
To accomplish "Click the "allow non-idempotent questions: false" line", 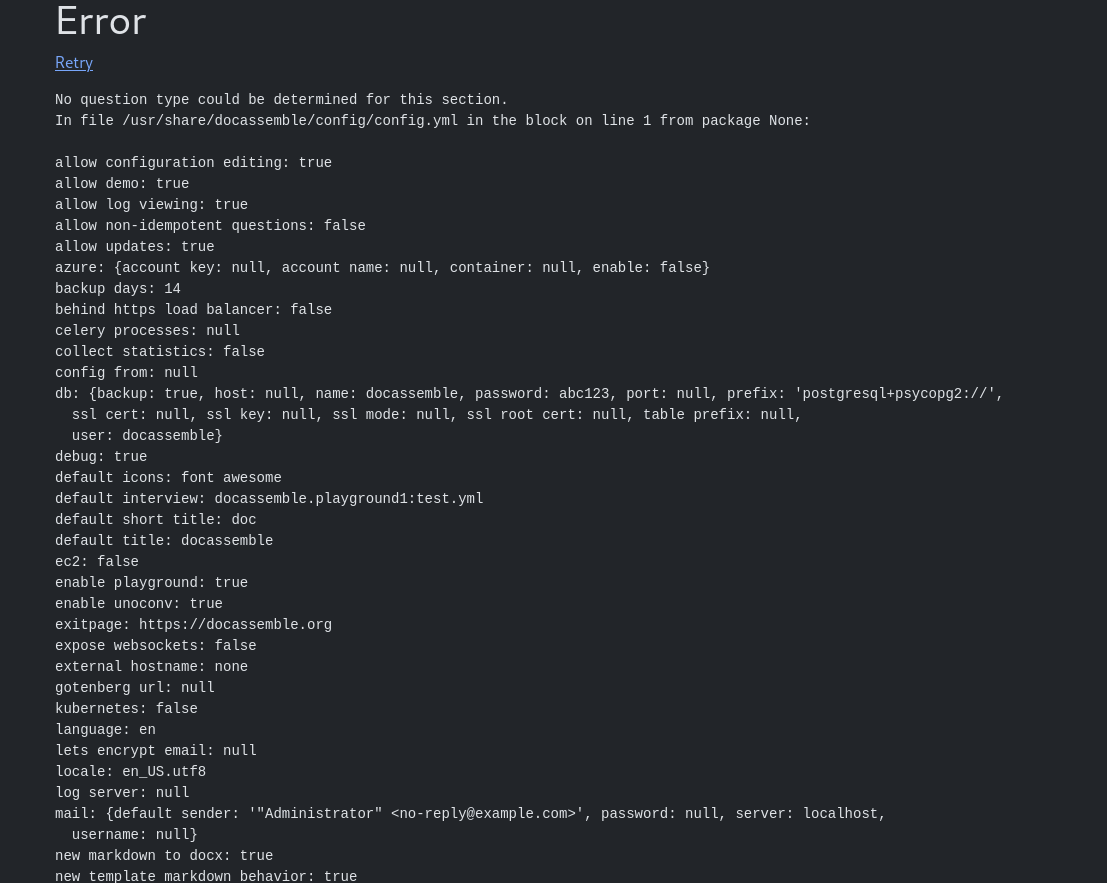I will tap(210, 226).
